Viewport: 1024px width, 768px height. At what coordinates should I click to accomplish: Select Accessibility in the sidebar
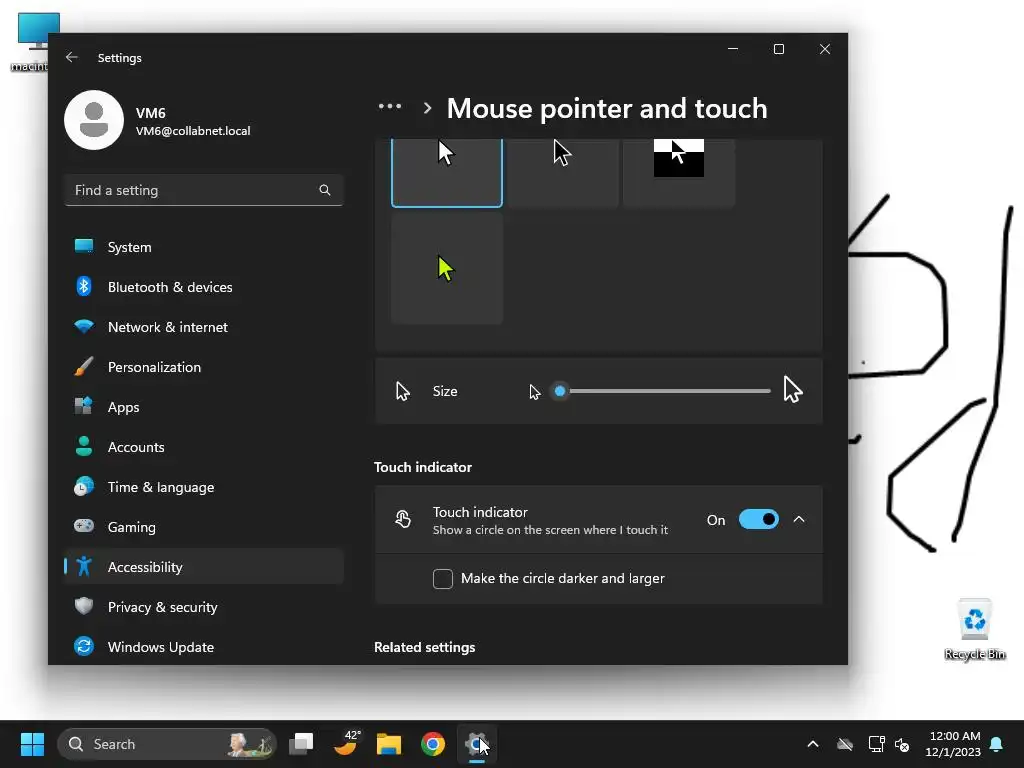[204, 566]
